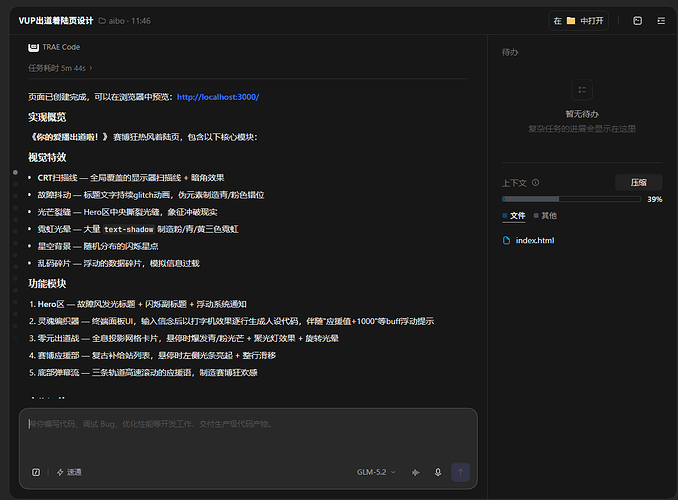This screenshot has width=678, height=500.
Task: Switch to the 其他 tab
Action: pyautogui.click(x=545, y=215)
